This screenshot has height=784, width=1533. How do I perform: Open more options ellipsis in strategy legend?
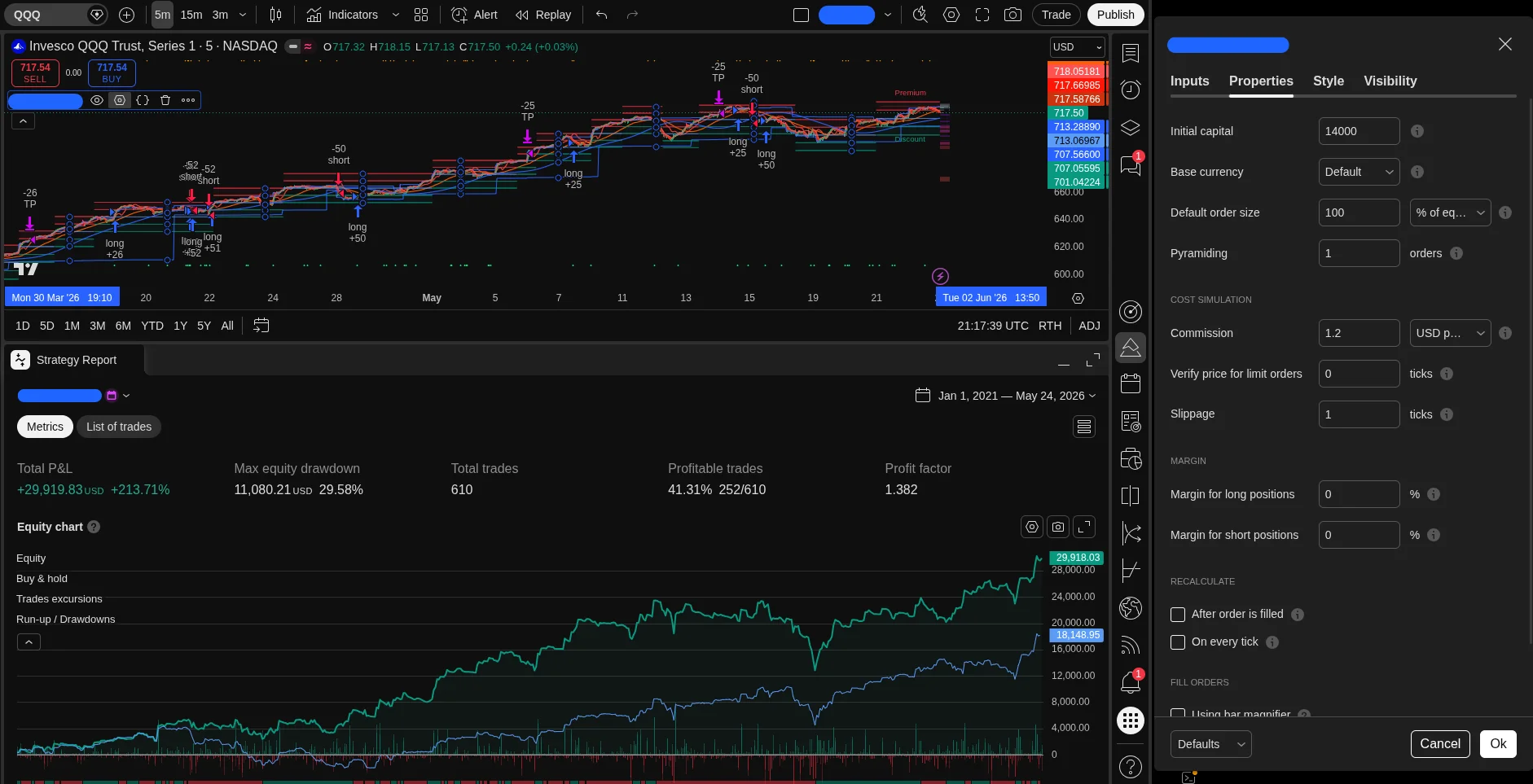coord(188,100)
